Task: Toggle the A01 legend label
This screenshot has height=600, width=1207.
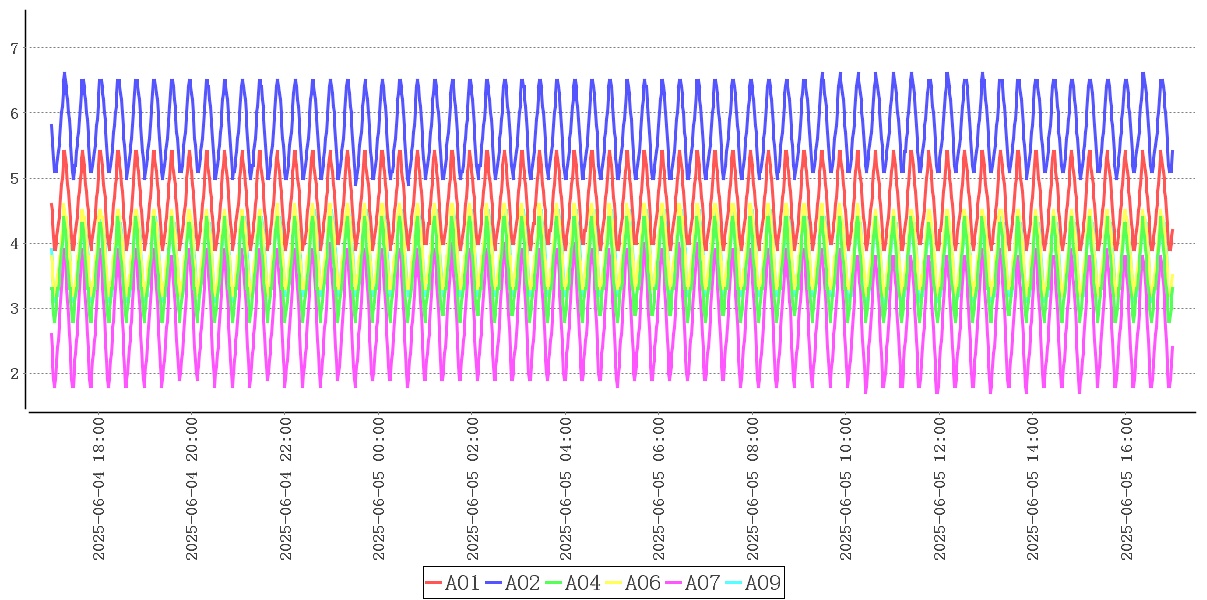Action: [x=462, y=583]
